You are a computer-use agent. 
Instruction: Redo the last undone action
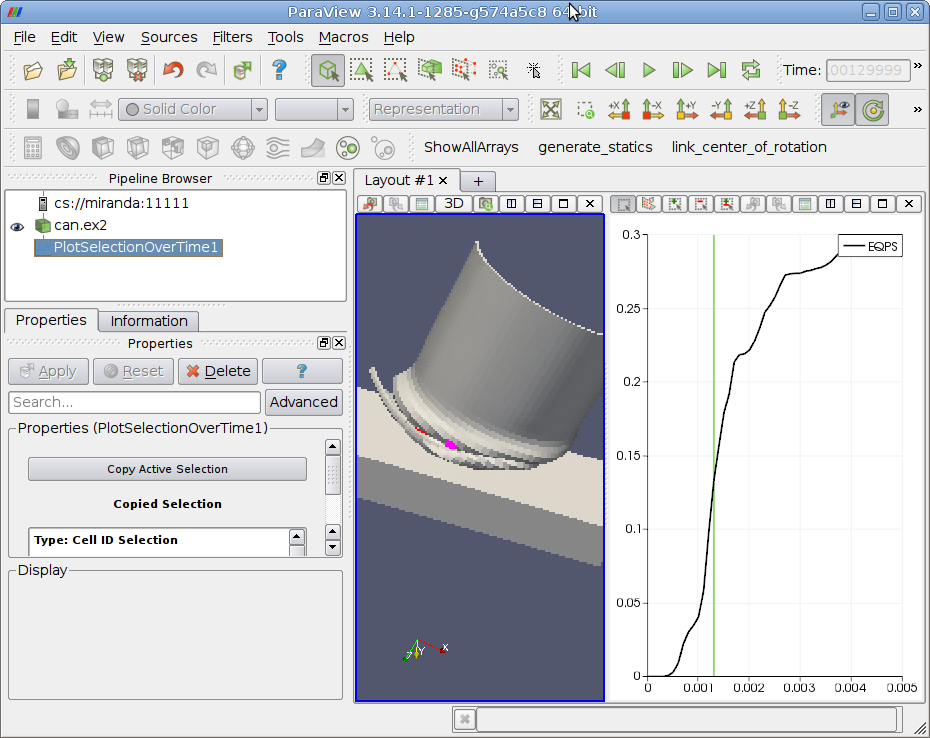click(x=206, y=70)
